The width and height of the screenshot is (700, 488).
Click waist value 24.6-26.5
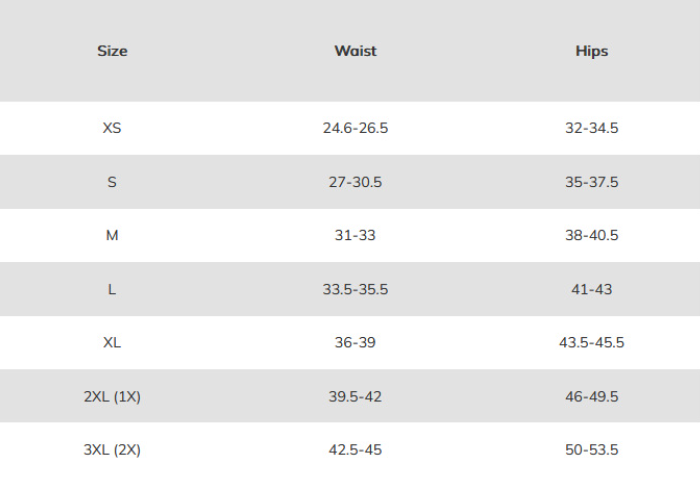click(x=355, y=128)
